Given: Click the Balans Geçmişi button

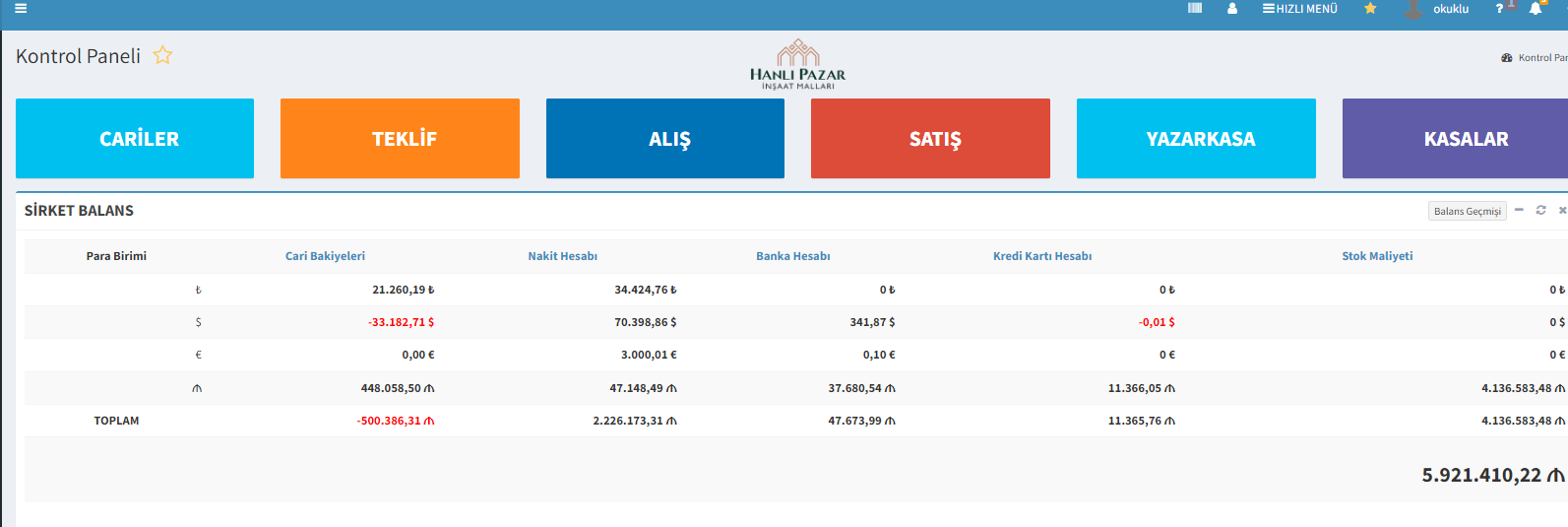Looking at the screenshot, I should coord(1467,211).
